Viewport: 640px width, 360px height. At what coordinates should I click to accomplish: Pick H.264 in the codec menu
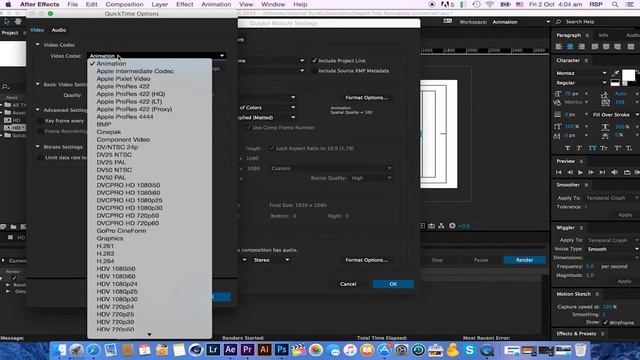[105, 261]
